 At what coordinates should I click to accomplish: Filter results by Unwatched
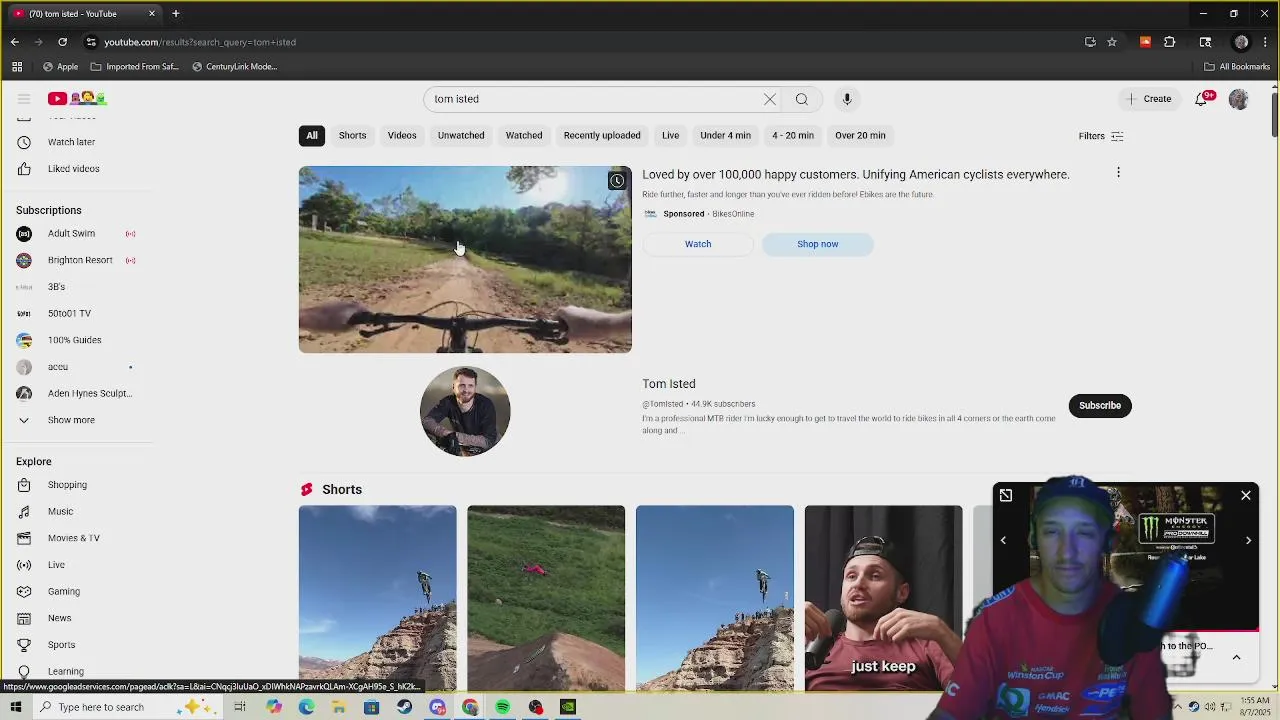tap(461, 136)
